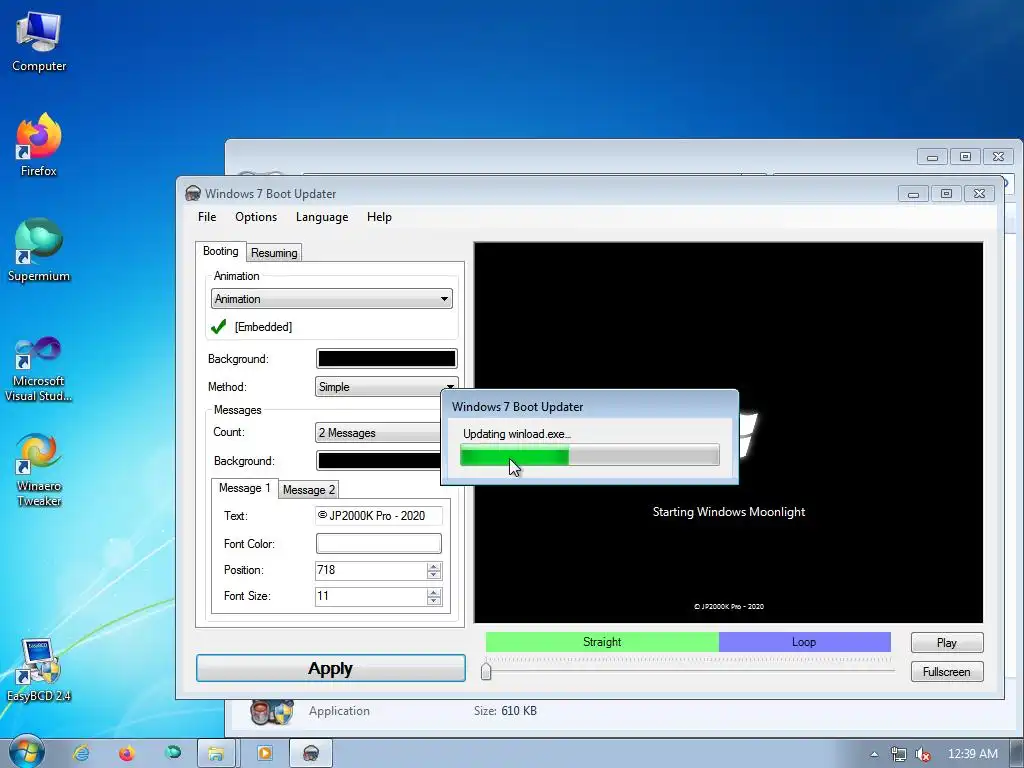Pick the Animation Background black color swatch
The height and width of the screenshot is (768, 1024).
coord(387,359)
